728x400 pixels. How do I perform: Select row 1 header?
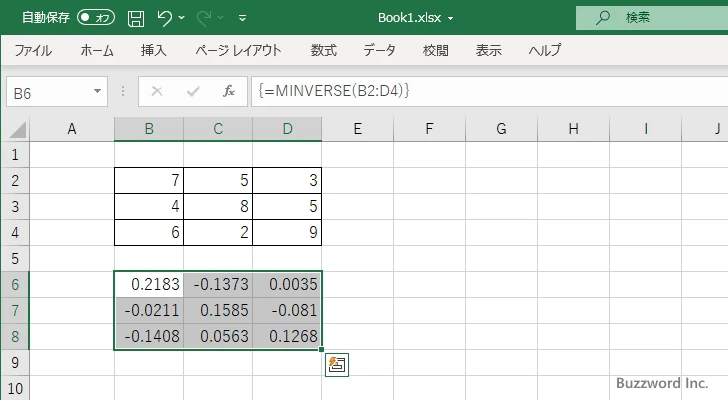click(x=15, y=155)
